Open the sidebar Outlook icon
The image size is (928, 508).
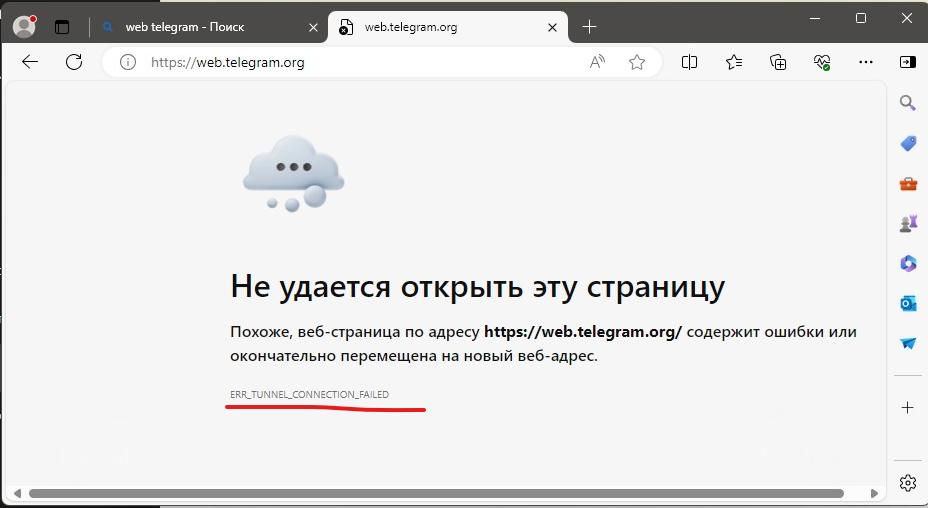point(908,304)
